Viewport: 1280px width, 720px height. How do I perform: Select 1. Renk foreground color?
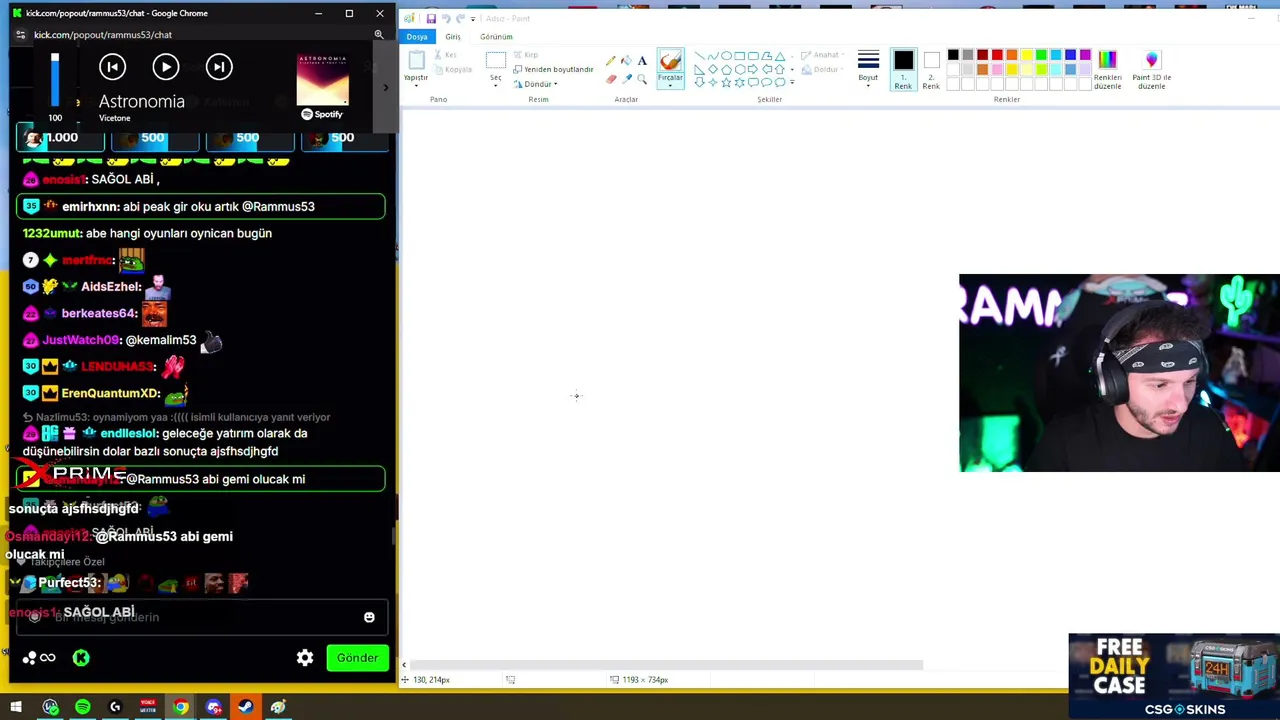click(903, 69)
